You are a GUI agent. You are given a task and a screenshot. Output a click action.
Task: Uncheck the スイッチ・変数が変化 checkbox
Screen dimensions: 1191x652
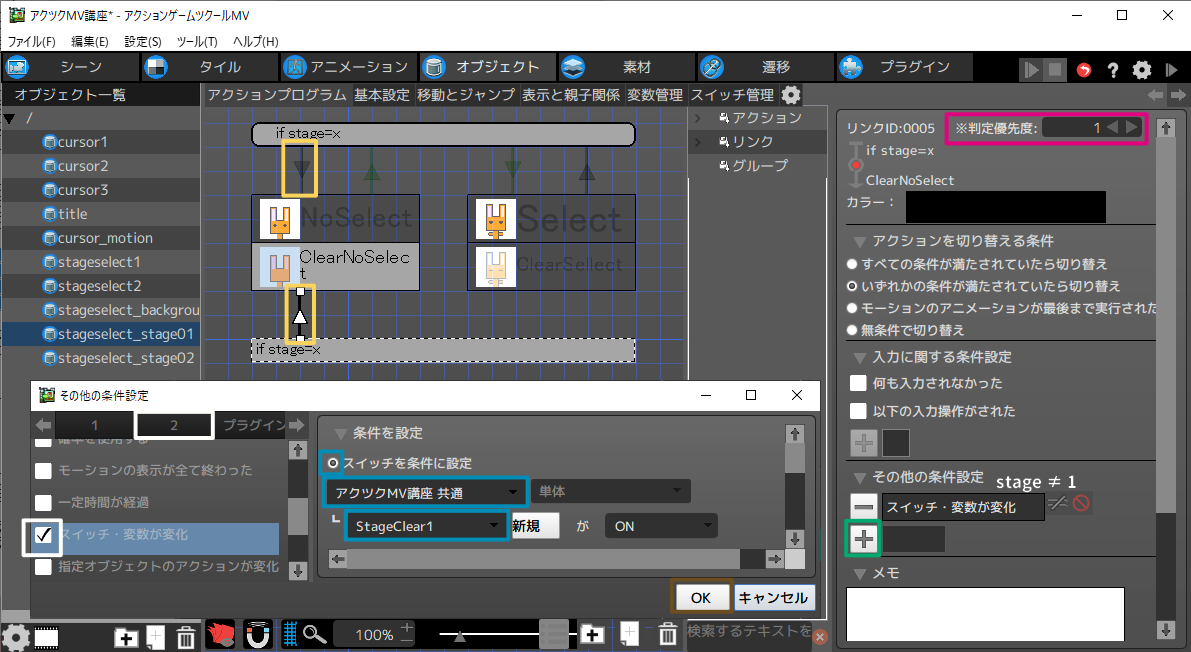point(43,536)
